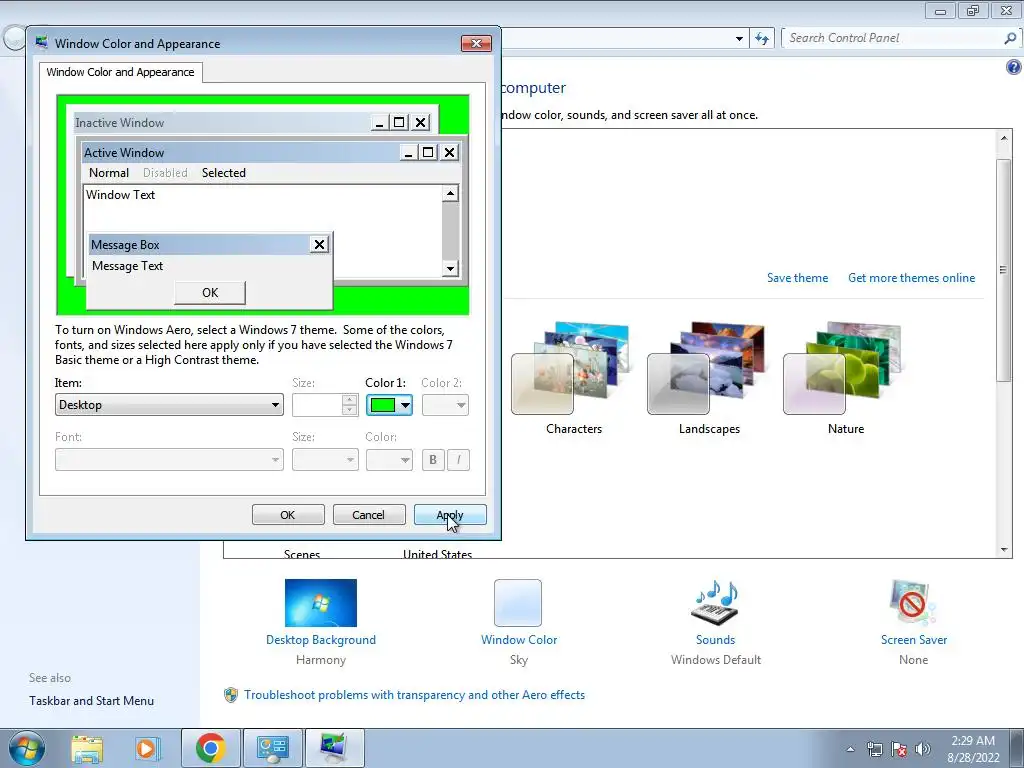Toggle the Italic font button
Image resolution: width=1024 pixels, height=768 pixels.
pos(458,460)
